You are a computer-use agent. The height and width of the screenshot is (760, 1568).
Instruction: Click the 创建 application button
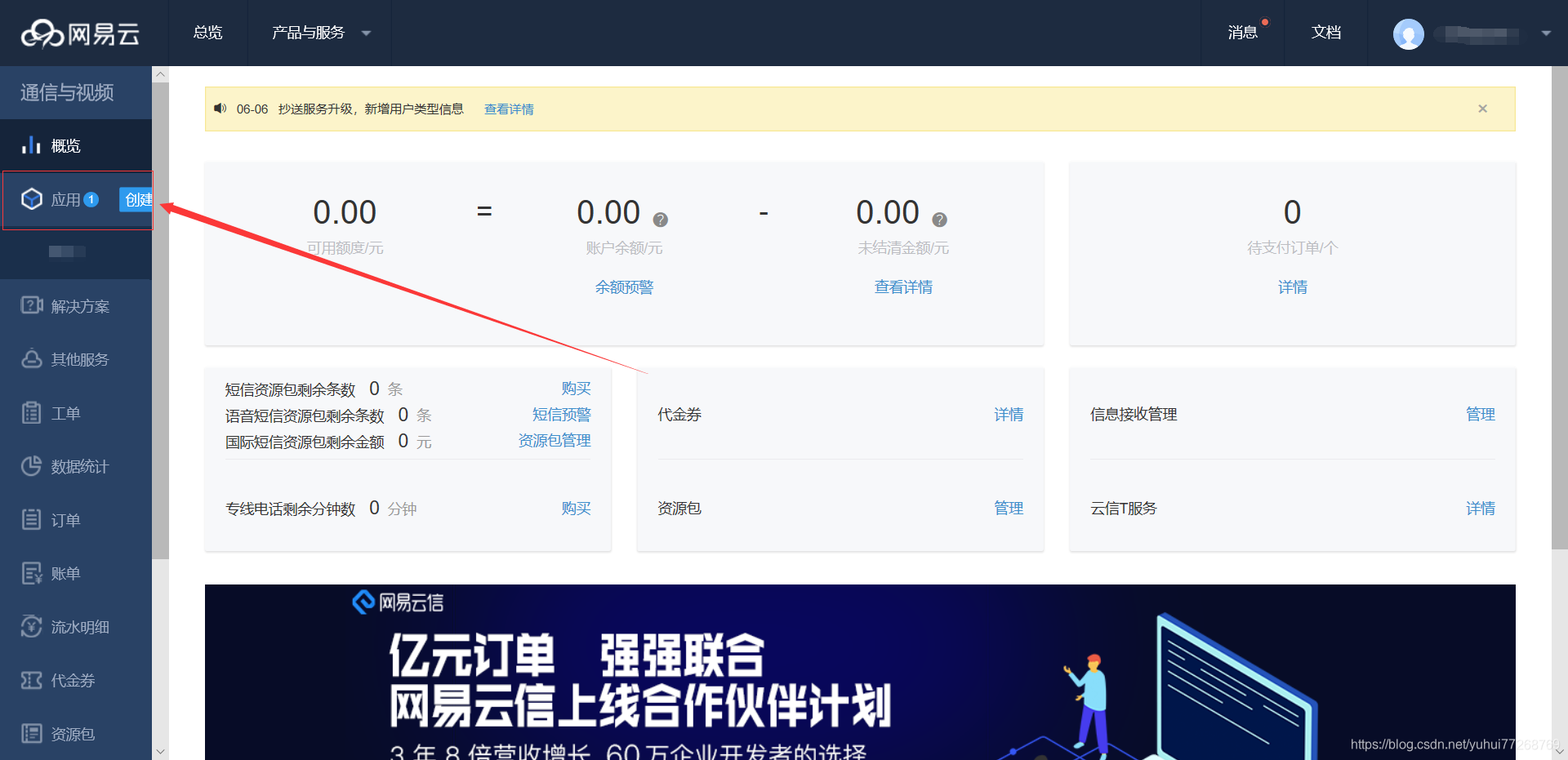136,200
